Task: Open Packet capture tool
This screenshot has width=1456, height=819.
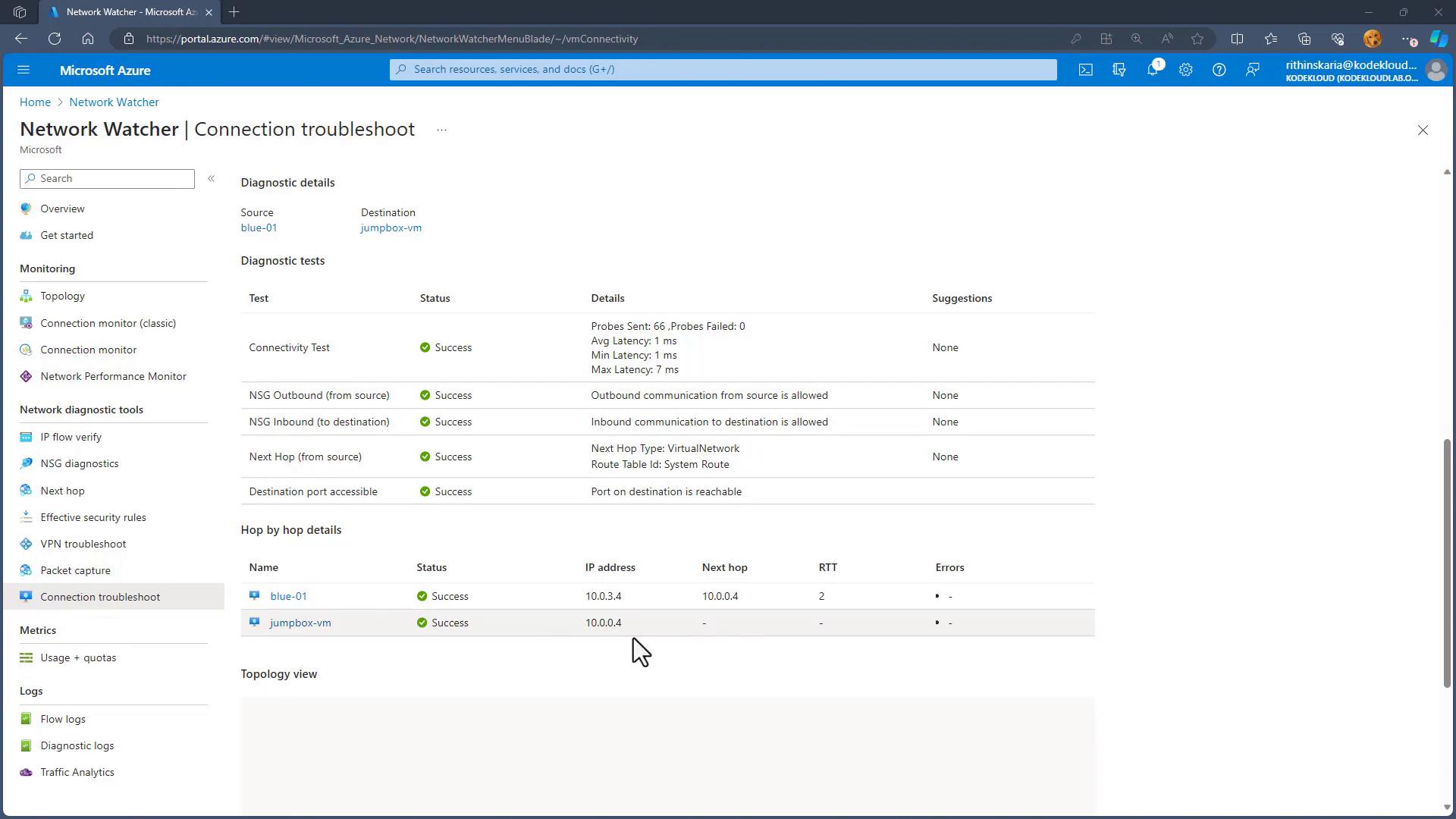Action: pyautogui.click(x=75, y=570)
